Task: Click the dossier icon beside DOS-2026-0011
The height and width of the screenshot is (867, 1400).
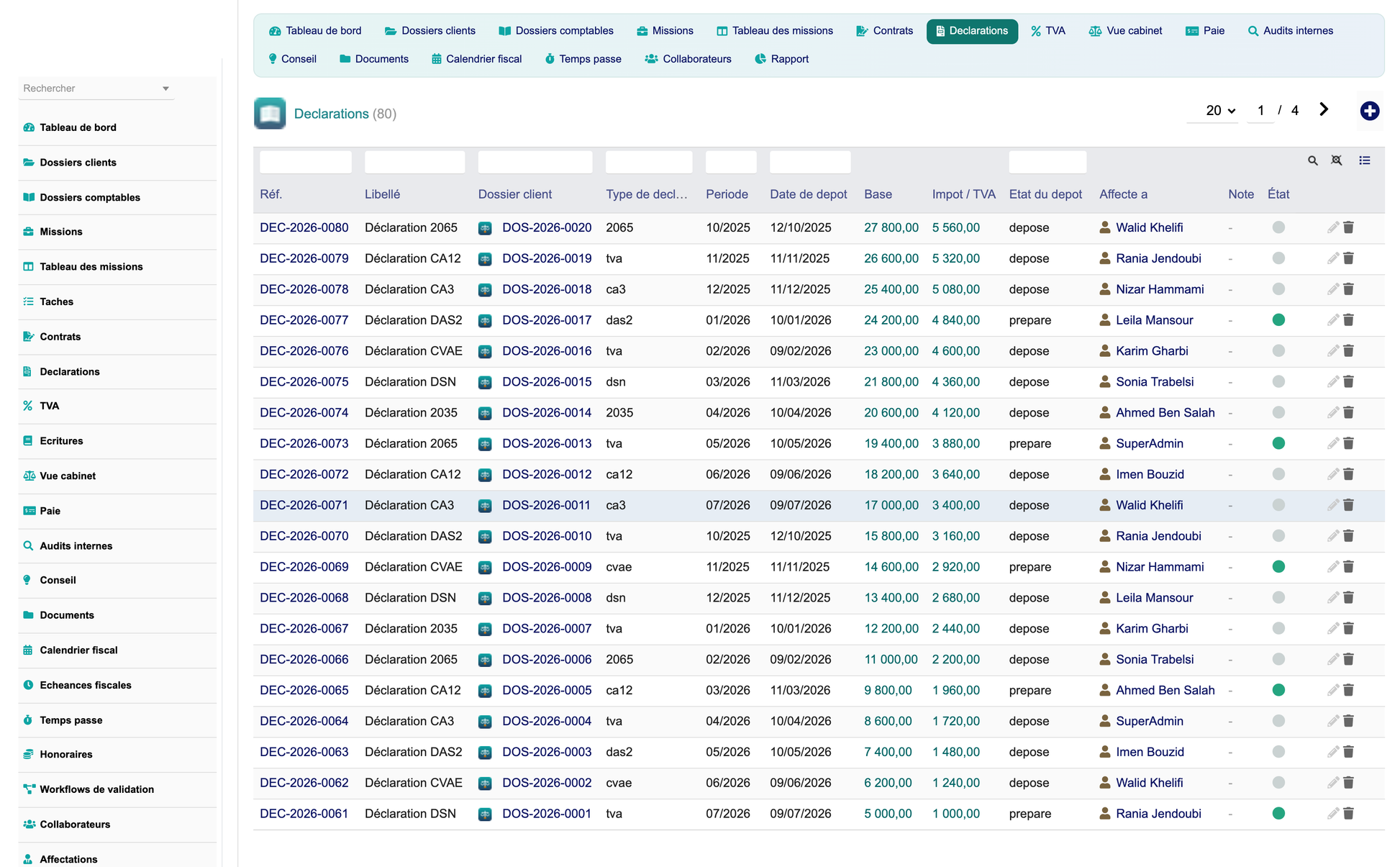Action: click(x=485, y=506)
